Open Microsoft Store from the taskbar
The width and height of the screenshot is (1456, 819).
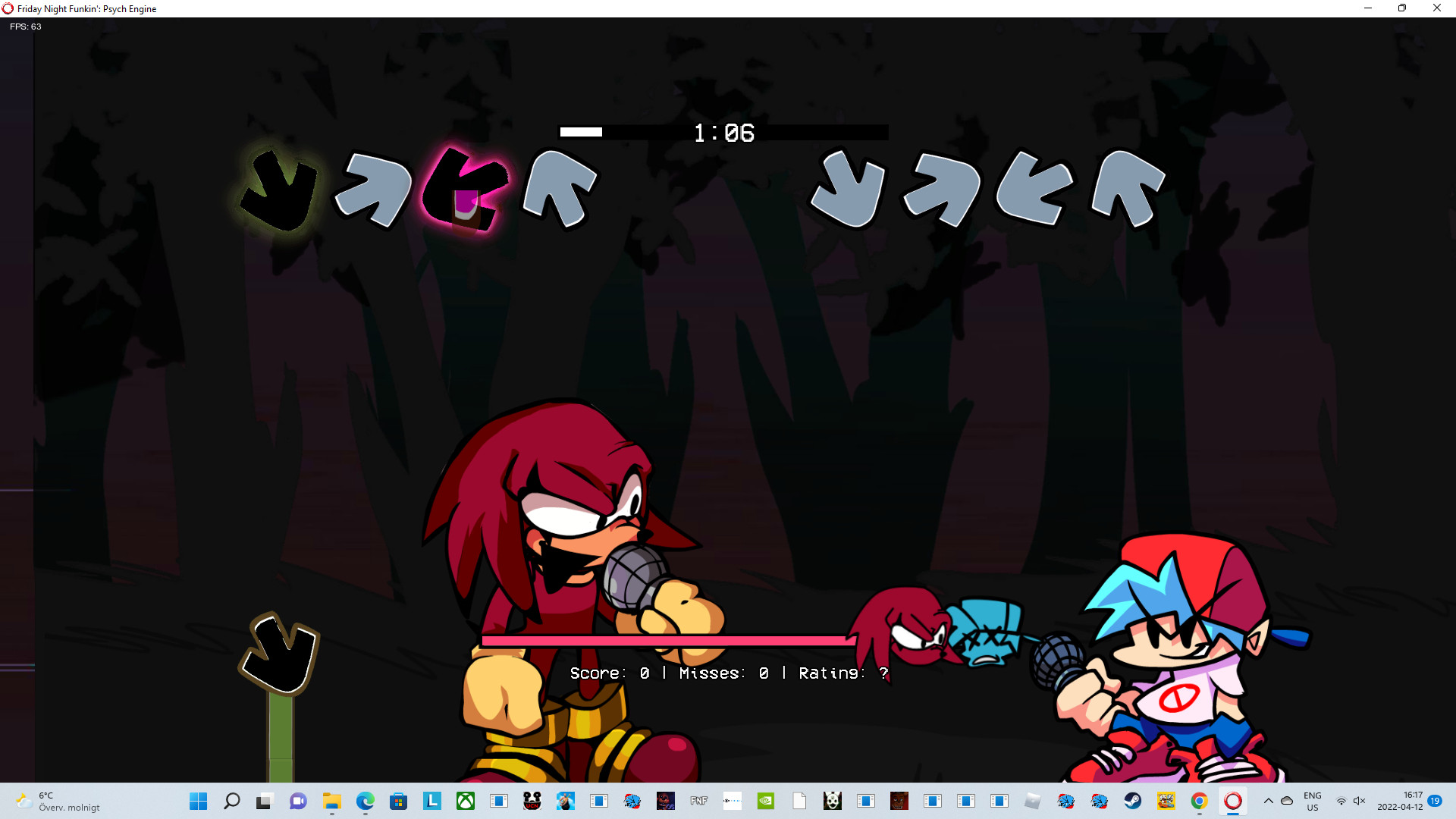tap(398, 801)
